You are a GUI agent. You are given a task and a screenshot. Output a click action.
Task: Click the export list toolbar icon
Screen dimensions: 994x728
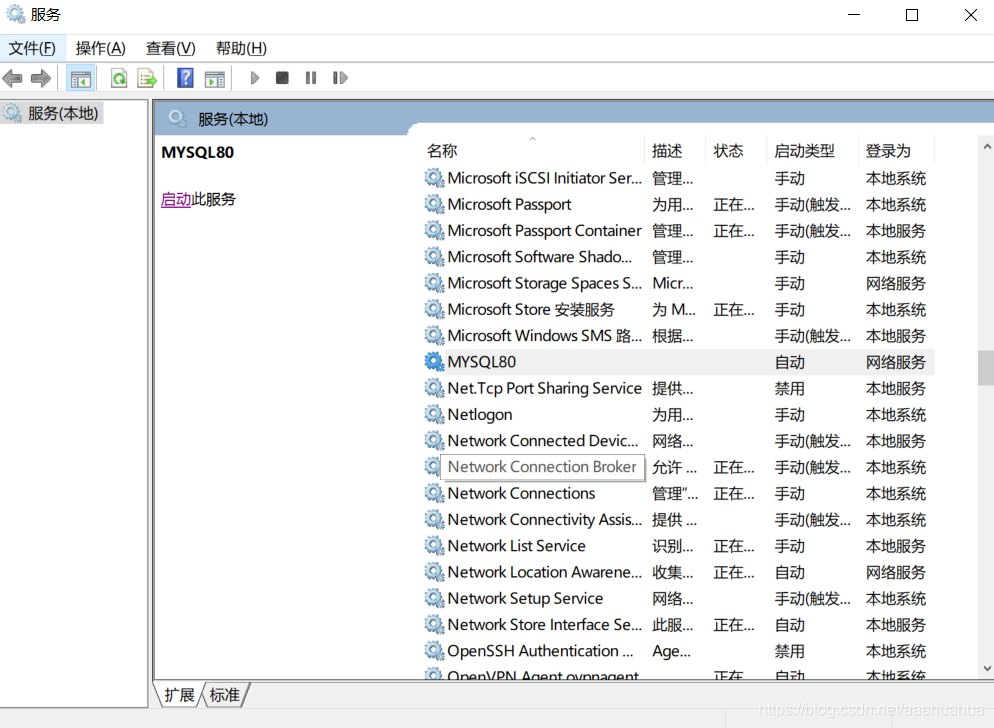(x=147, y=79)
